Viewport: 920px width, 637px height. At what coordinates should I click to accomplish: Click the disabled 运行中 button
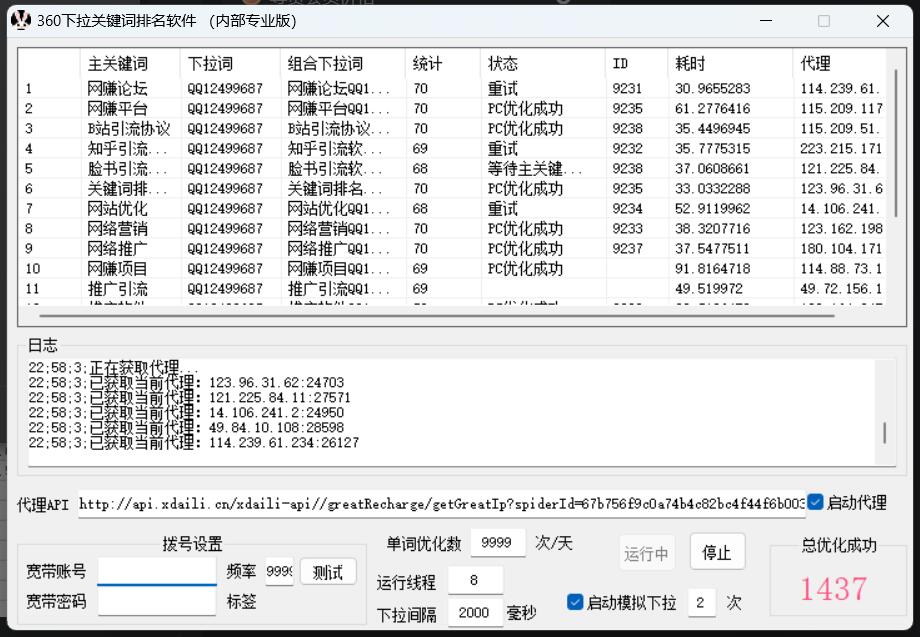(x=646, y=551)
